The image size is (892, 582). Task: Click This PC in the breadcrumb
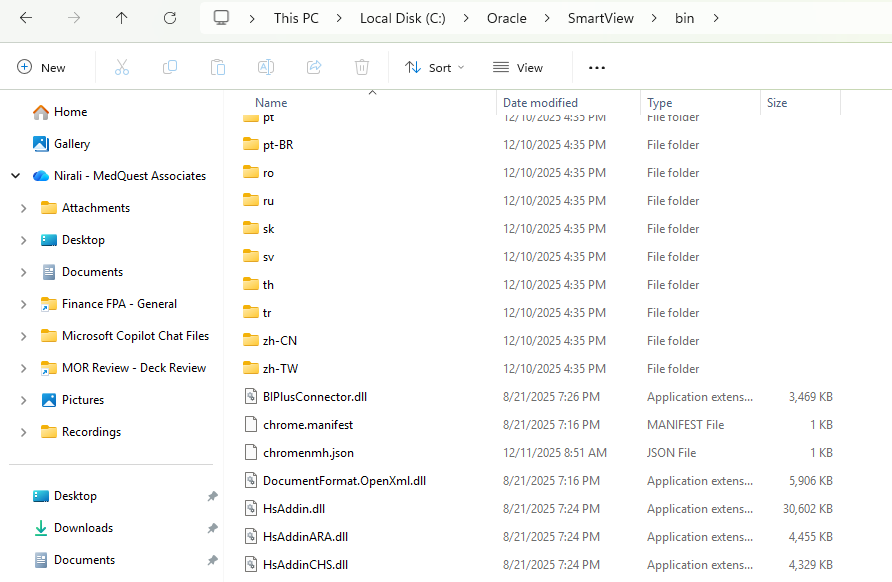coord(296,18)
